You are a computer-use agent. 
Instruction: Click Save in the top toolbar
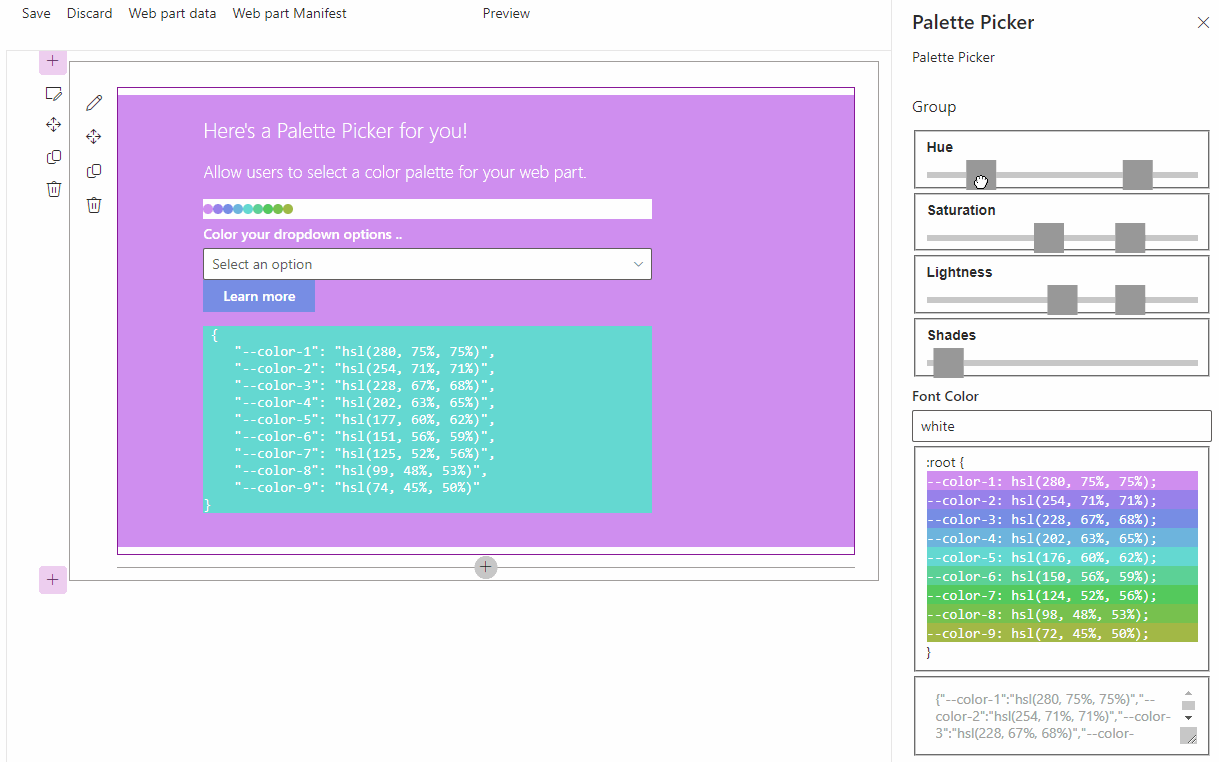click(36, 13)
